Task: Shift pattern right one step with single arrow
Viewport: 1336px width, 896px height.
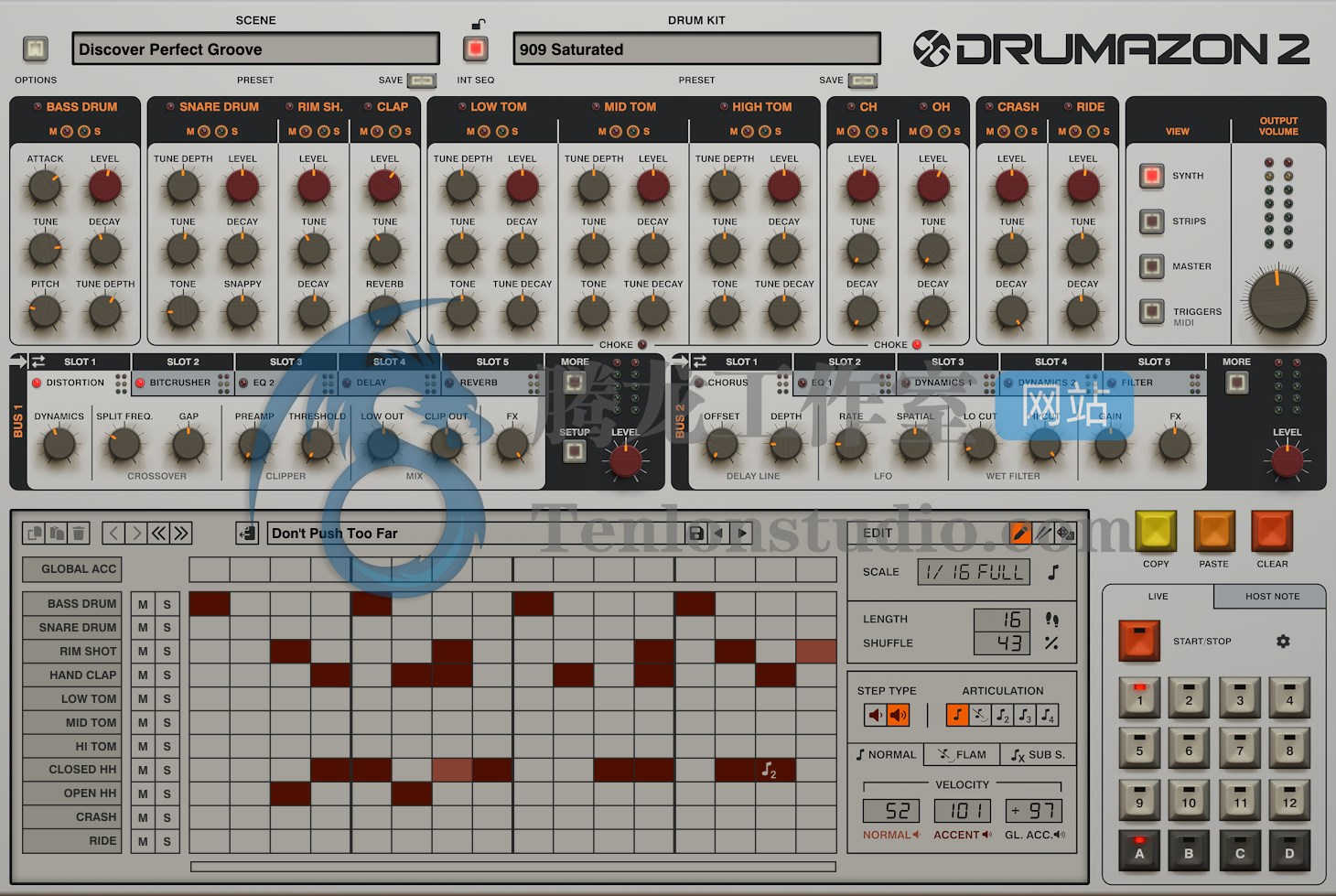Action: (x=136, y=533)
